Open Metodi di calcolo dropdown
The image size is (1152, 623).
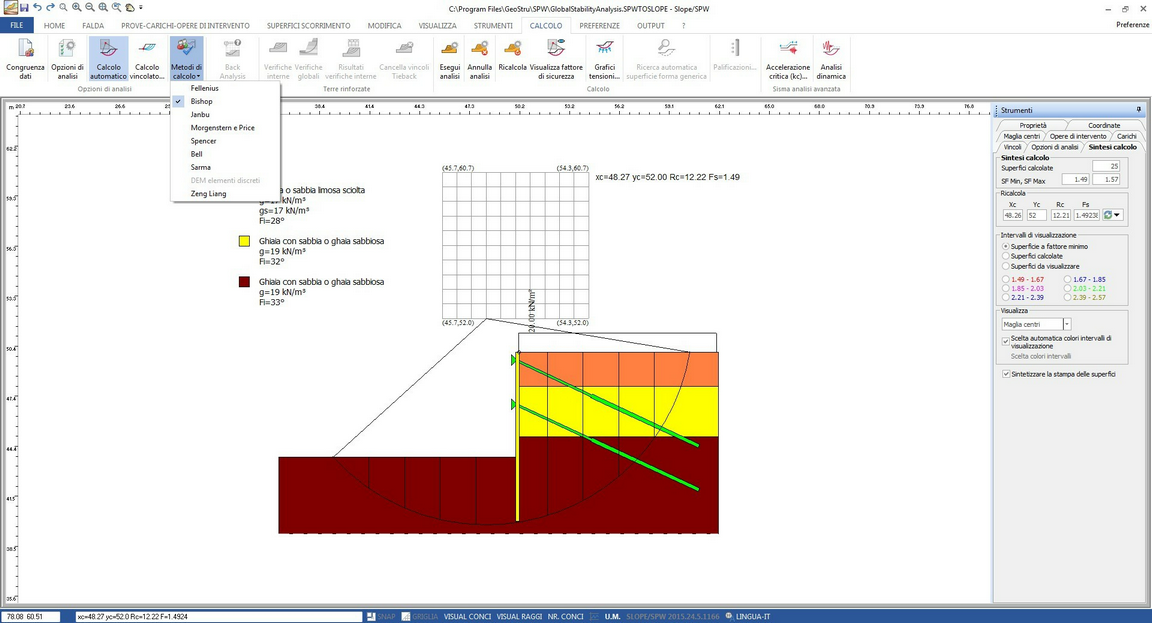pyautogui.click(x=186, y=60)
